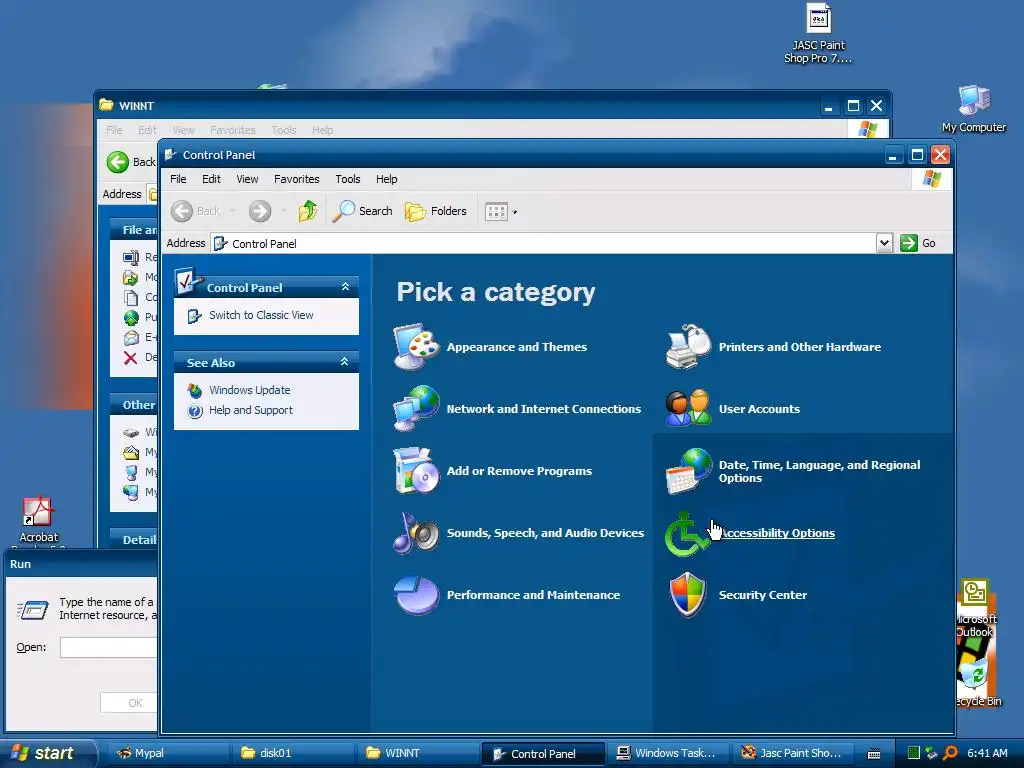
Task: Open the Help menu in Control Panel
Action: click(x=386, y=179)
